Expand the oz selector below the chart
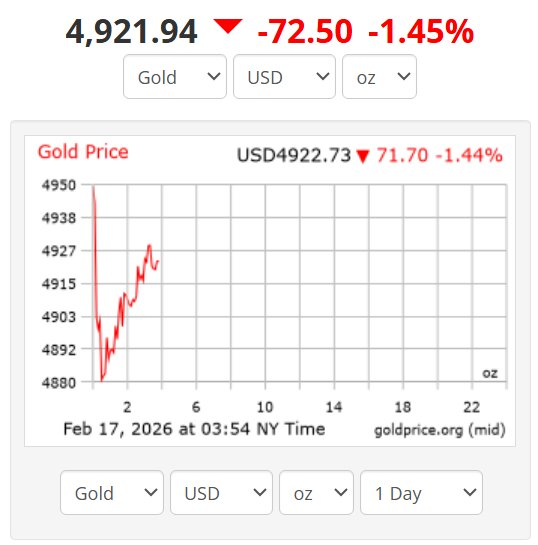Image resolution: width=538 pixels, height=545 pixels. [316, 493]
